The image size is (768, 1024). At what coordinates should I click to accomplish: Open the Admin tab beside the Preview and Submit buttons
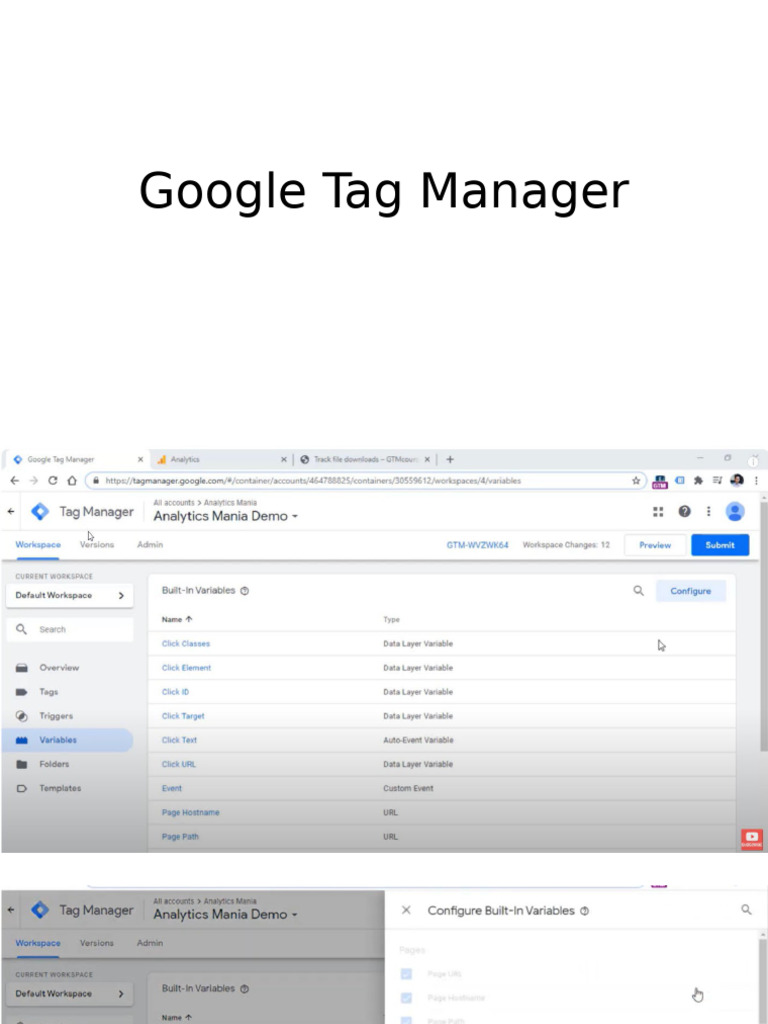[150, 544]
